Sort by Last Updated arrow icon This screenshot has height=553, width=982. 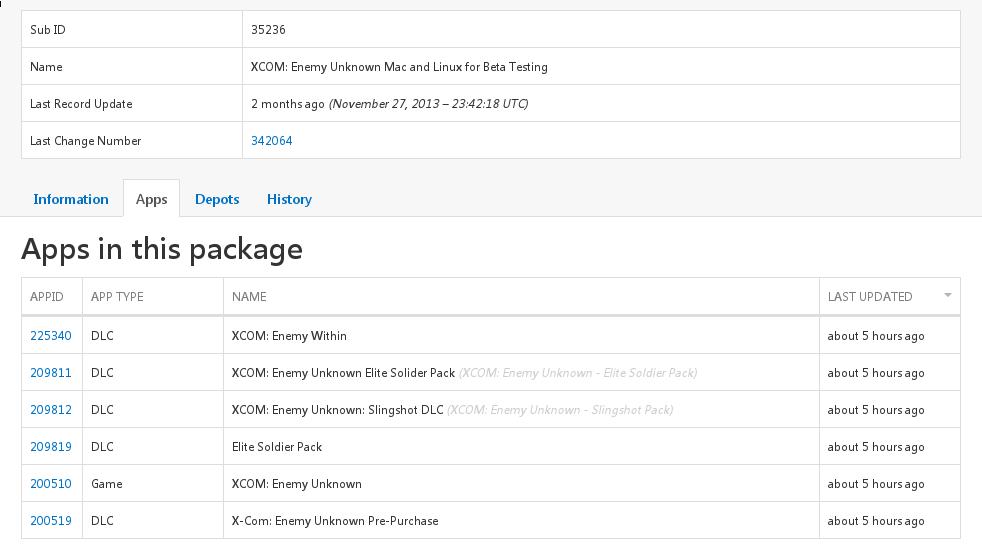[947, 295]
